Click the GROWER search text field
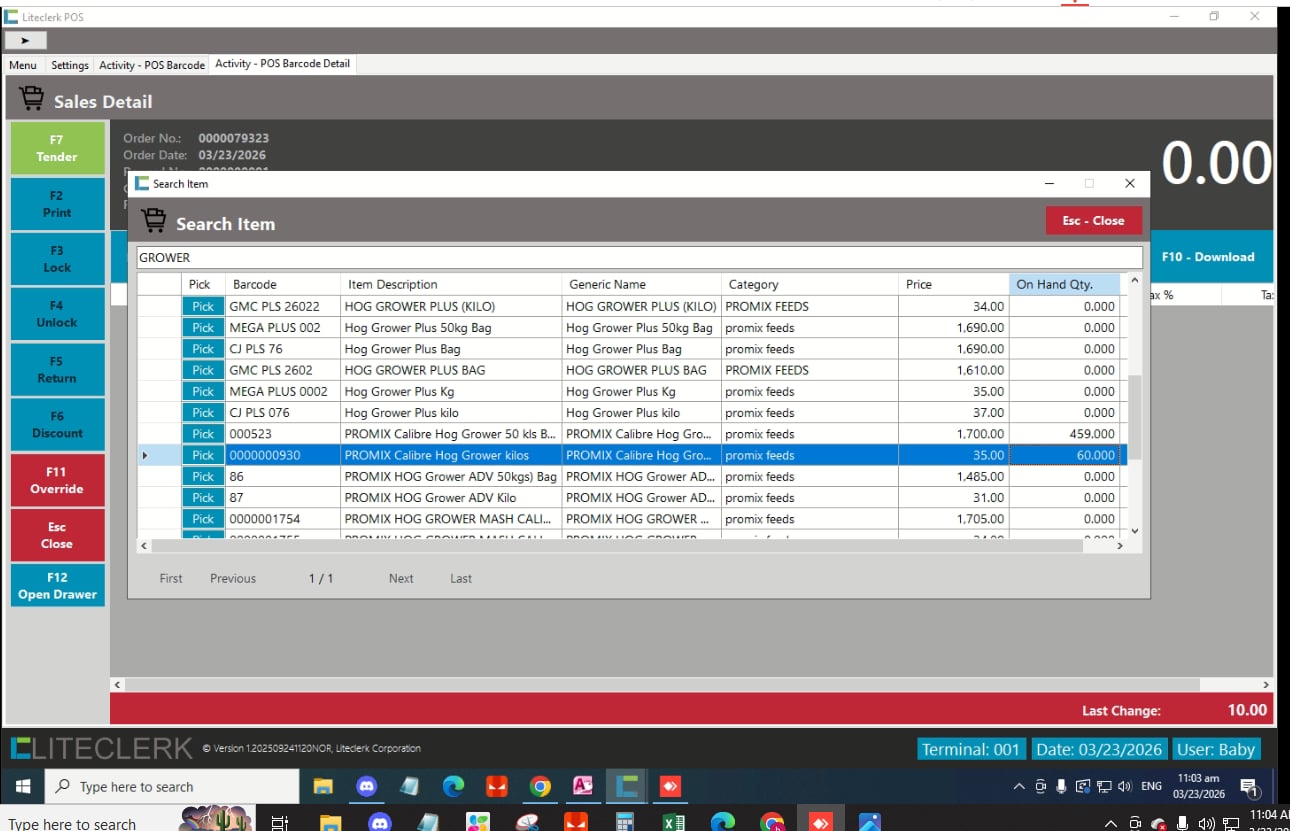1290x831 pixels. tap(638, 258)
